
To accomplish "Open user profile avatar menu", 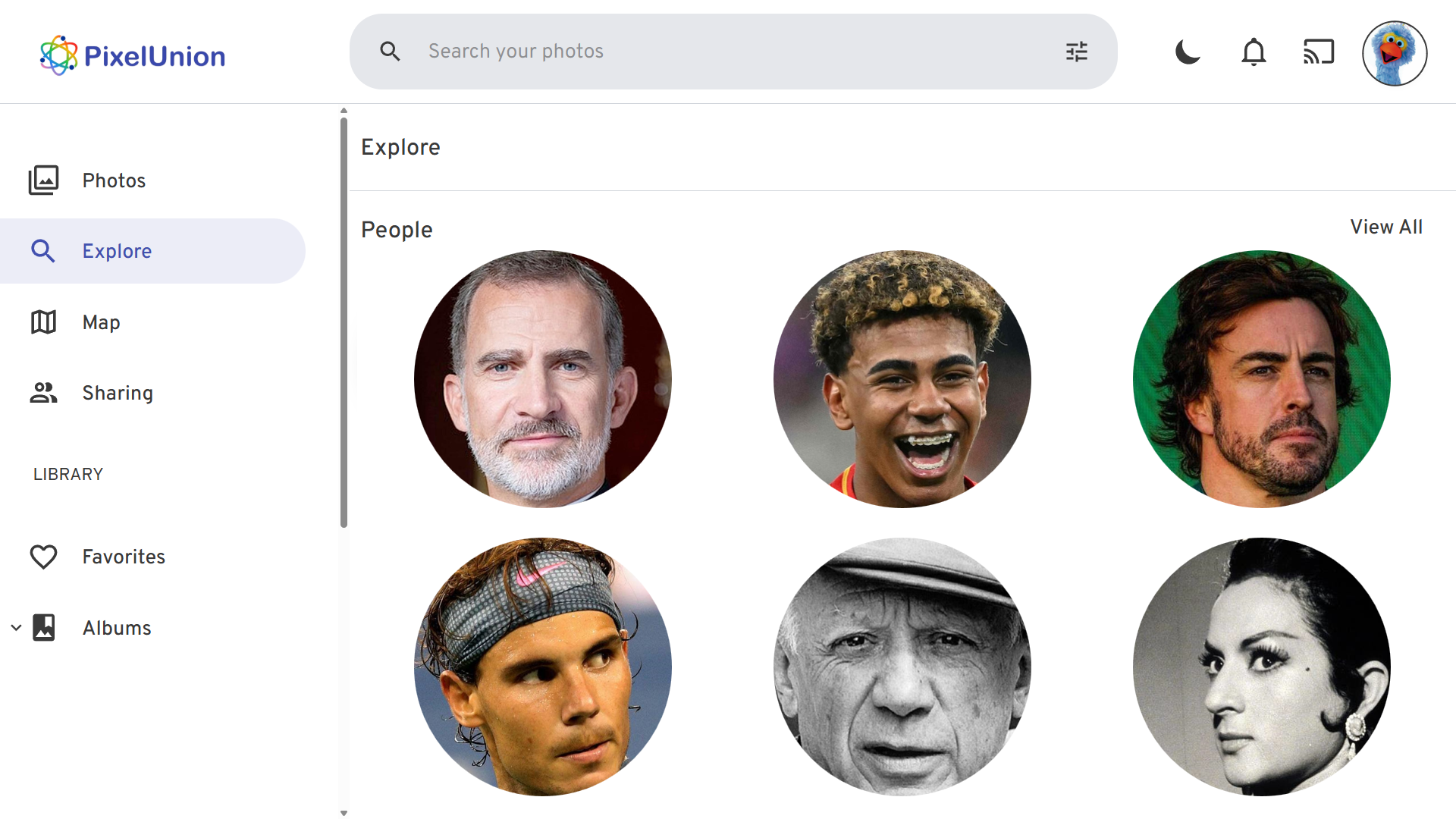I will point(1394,53).
